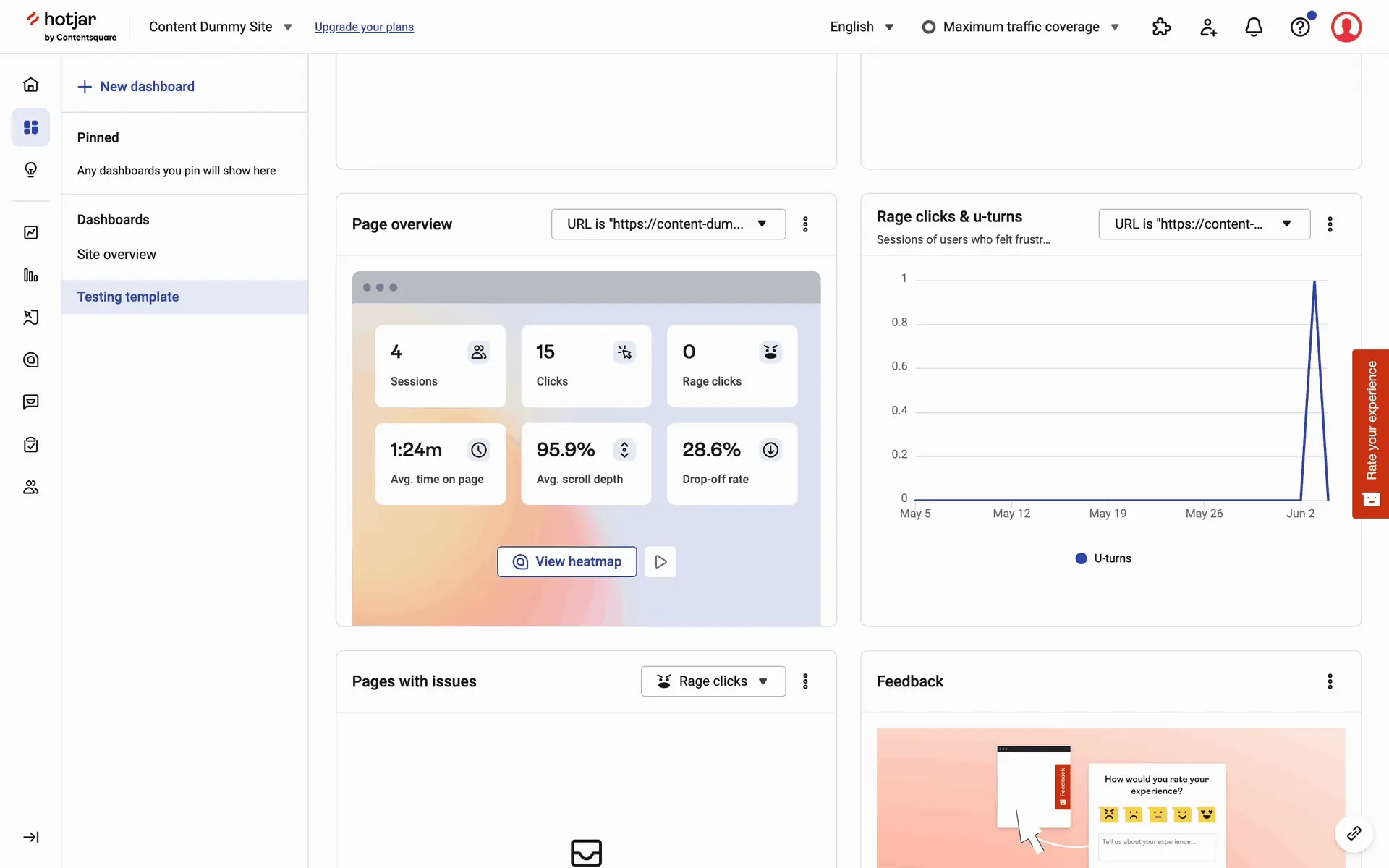Click the Highlights lightbulb sidebar icon
1389x868 pixels.
click(30, 170)
